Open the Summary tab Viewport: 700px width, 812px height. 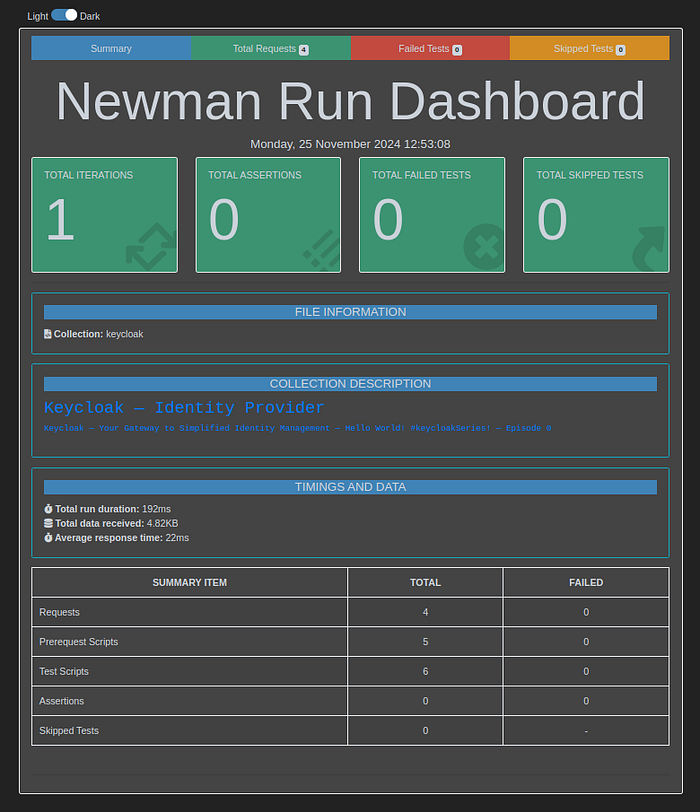point(111,48)
